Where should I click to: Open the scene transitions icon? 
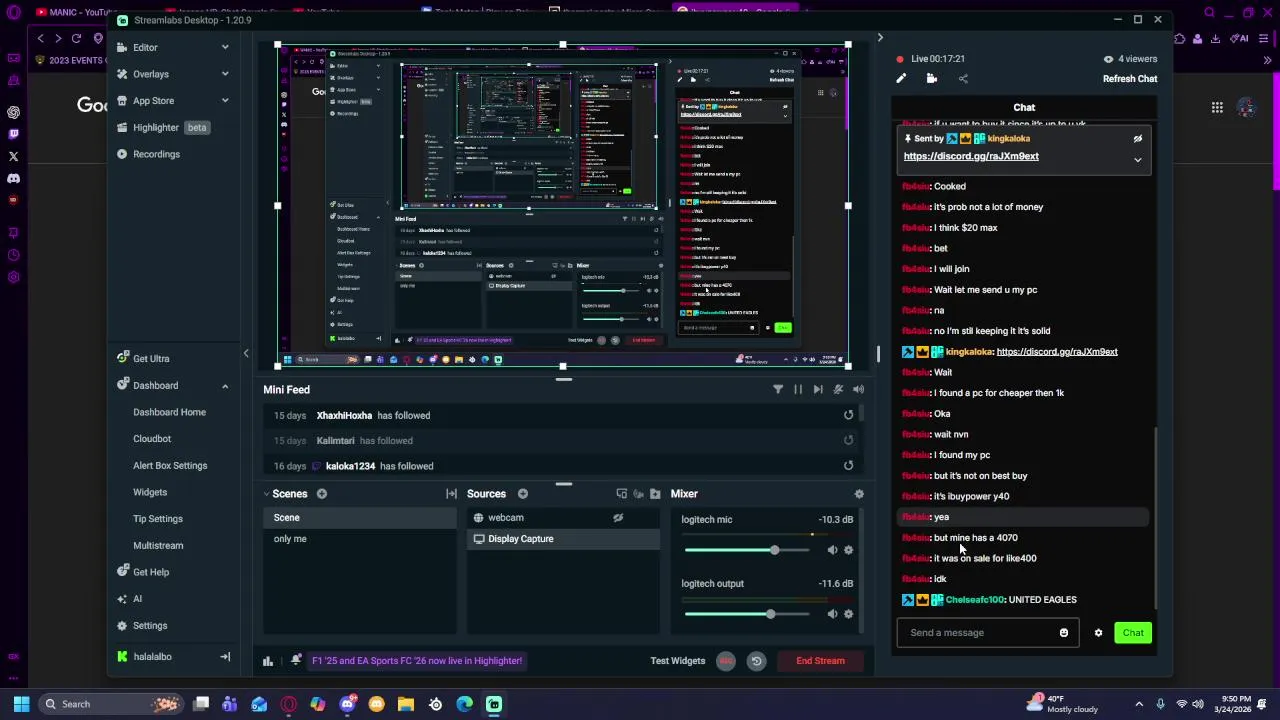click(451, 494)
